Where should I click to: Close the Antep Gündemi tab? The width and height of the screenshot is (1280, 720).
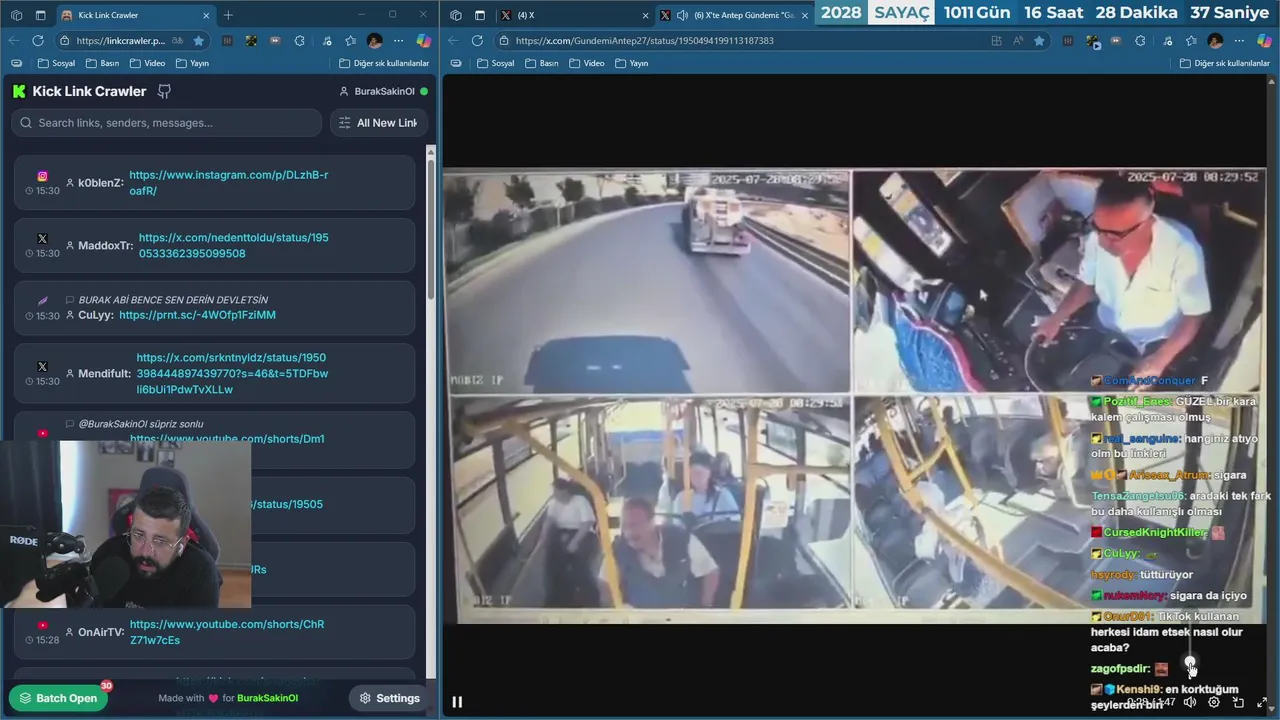[804, 15]
